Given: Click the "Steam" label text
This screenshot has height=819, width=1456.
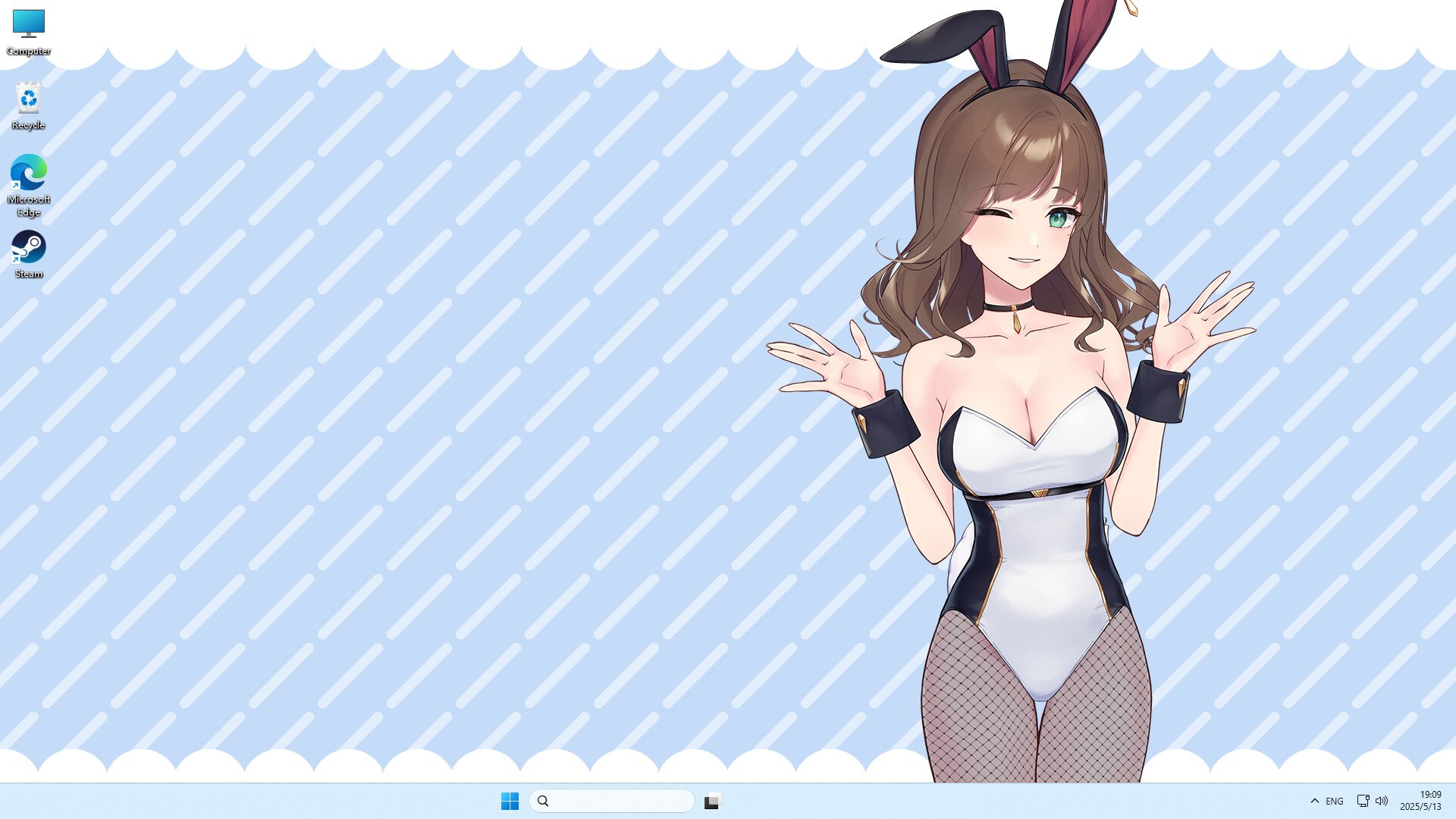Looking at the screenshot, I should (29, 274).
